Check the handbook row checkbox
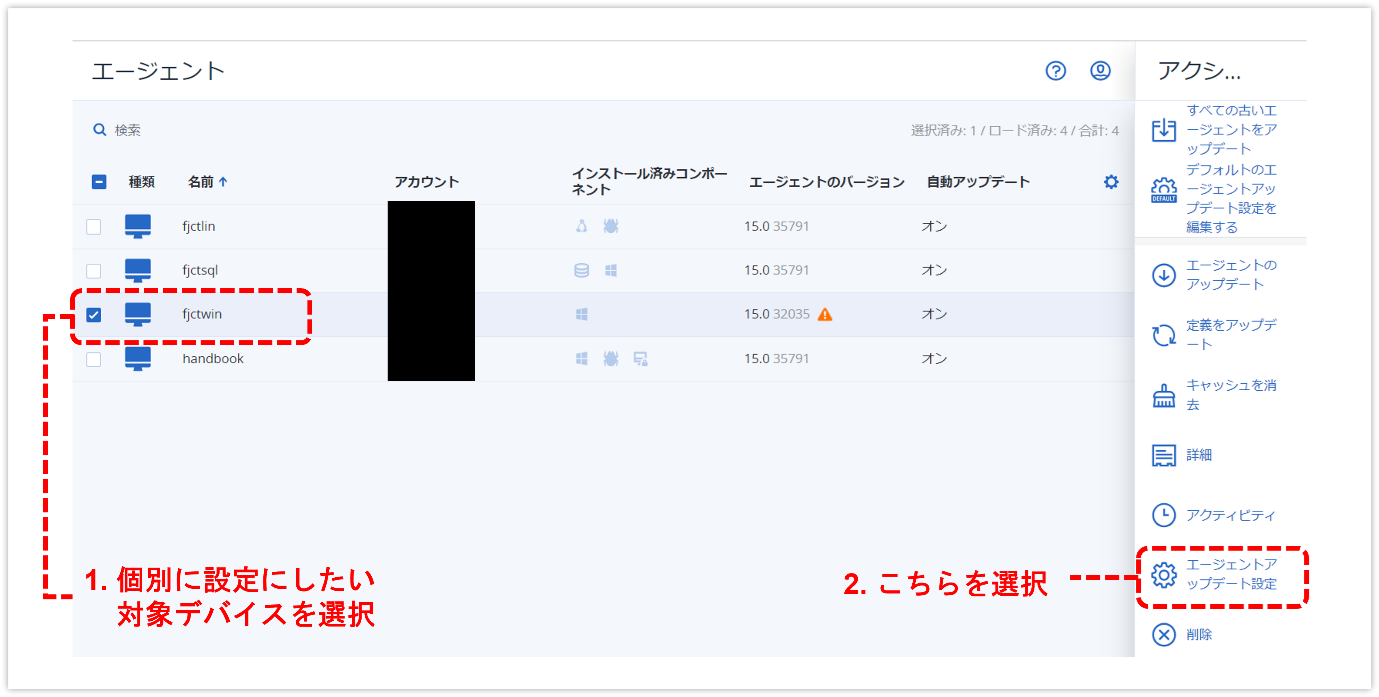The image size is (1379, 697). tap(94, 359)
